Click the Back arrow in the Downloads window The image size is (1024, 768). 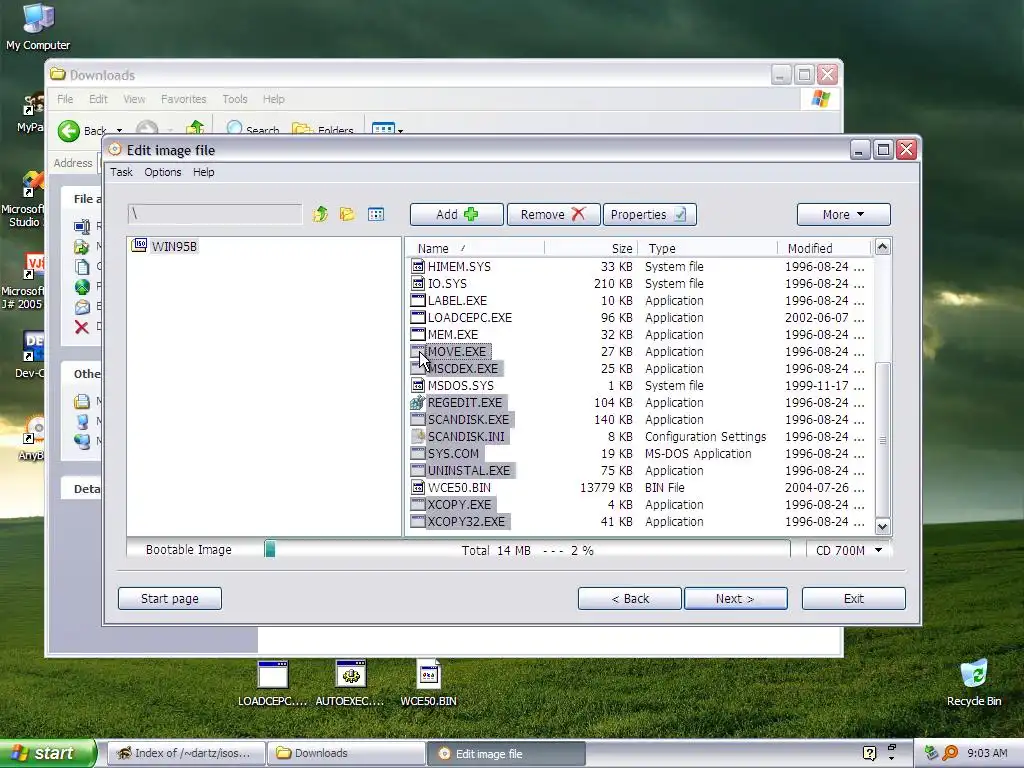(x=69, y=131)
